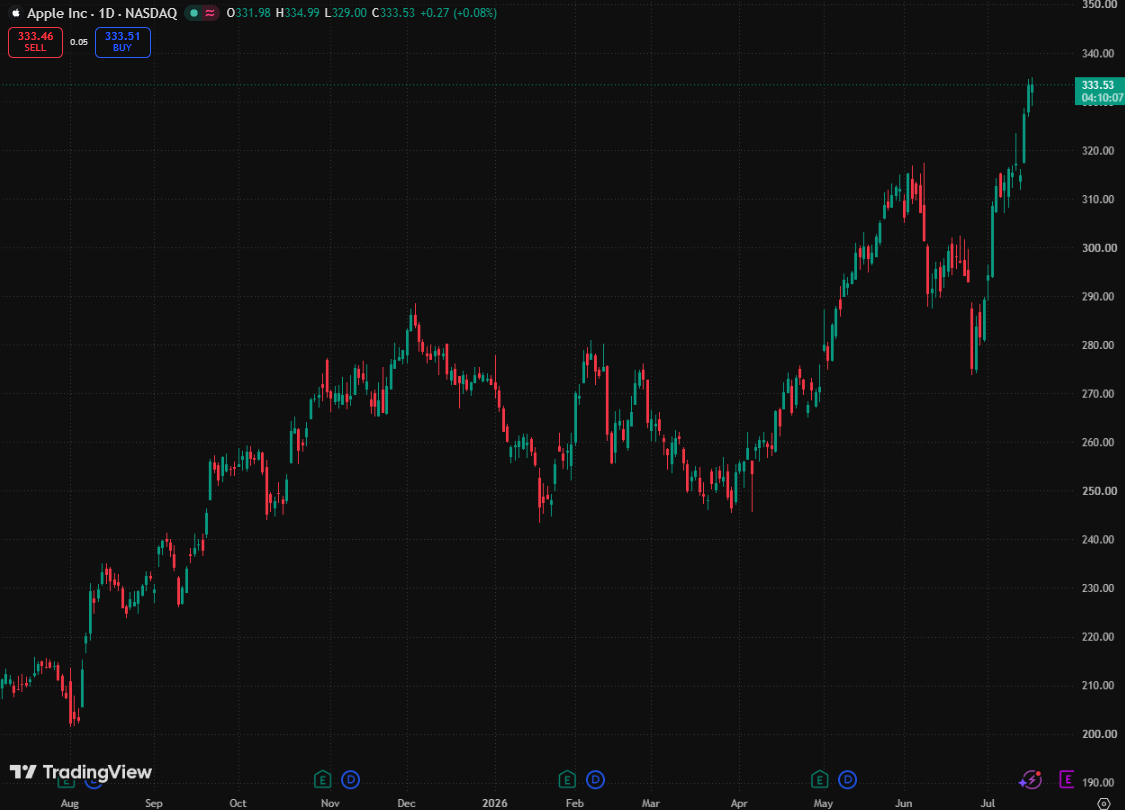Open the May dividend D marker

click(847, 779)
